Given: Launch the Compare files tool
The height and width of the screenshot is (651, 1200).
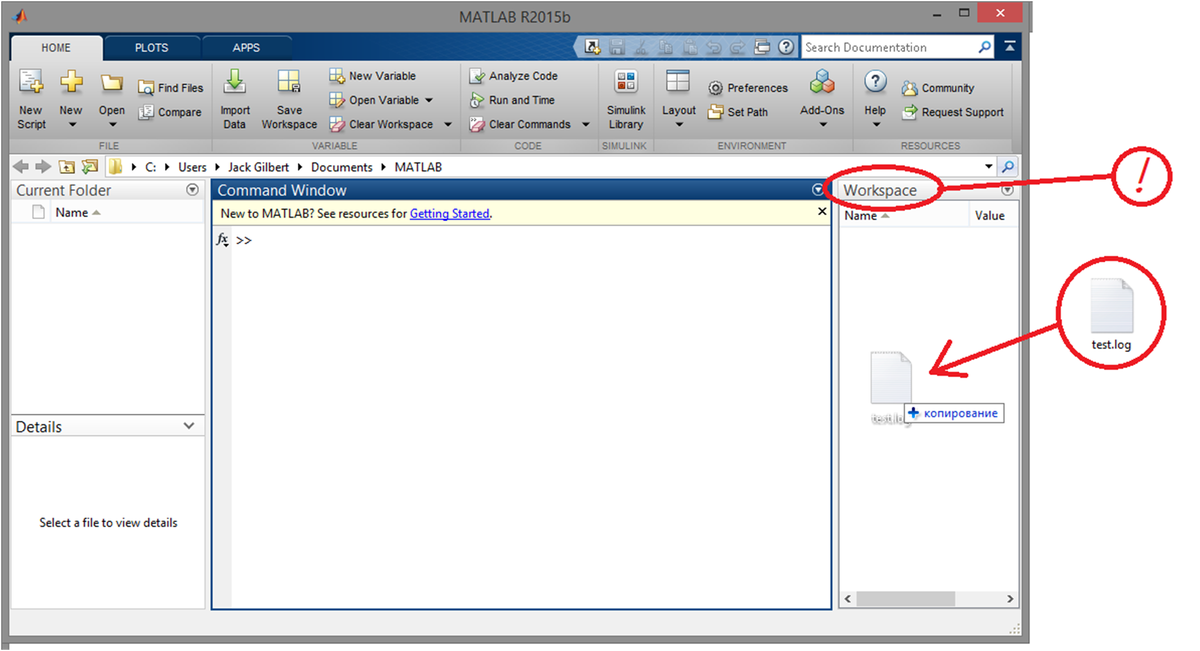Looking at the screenshot, I should (x=170, y=112).
